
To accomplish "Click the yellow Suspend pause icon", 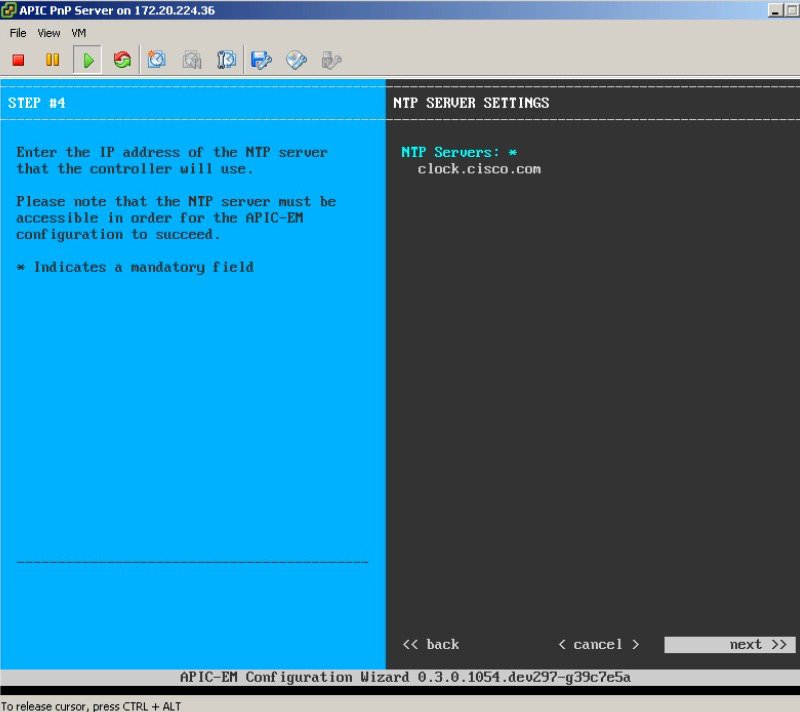I will (x=53, y=60).
